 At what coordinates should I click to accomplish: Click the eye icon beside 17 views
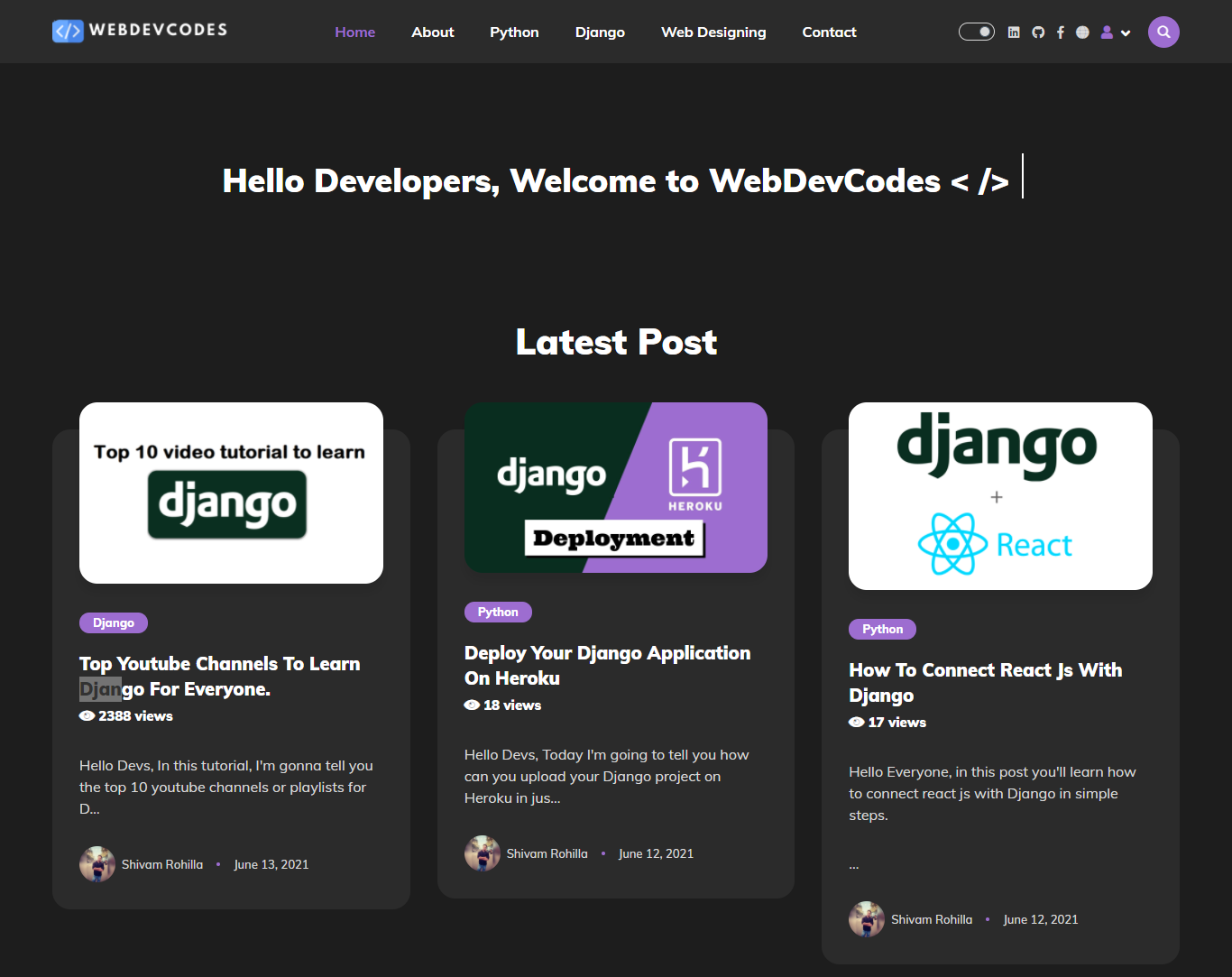coord(856,723)
